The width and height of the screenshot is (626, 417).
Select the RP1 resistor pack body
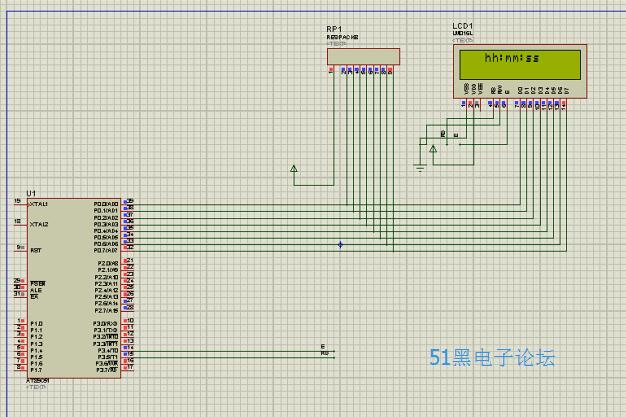tap(363, 57)
